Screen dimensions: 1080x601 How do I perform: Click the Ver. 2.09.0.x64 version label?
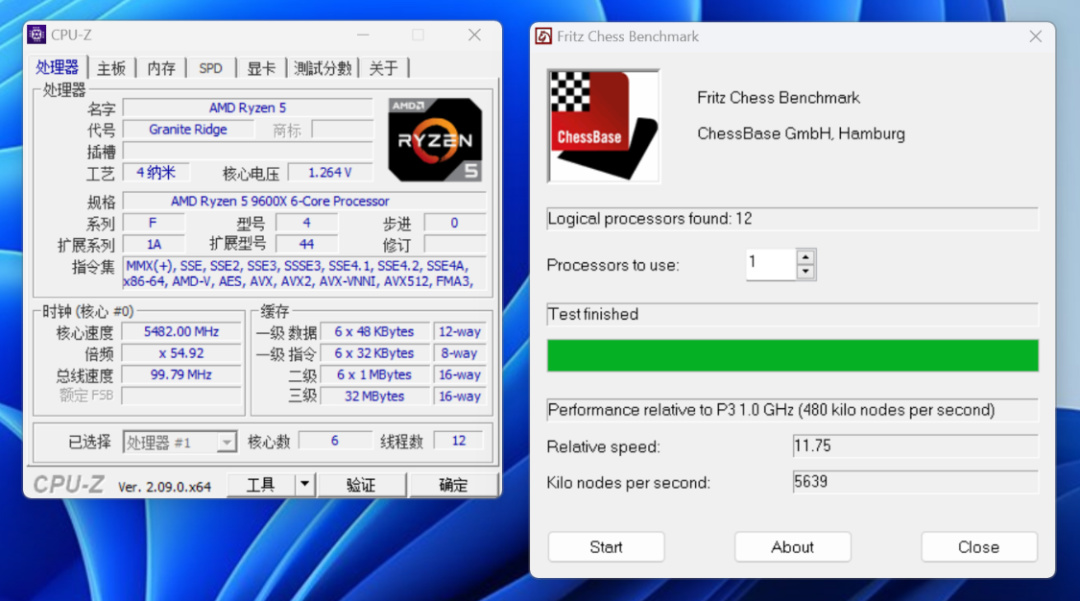164,487
